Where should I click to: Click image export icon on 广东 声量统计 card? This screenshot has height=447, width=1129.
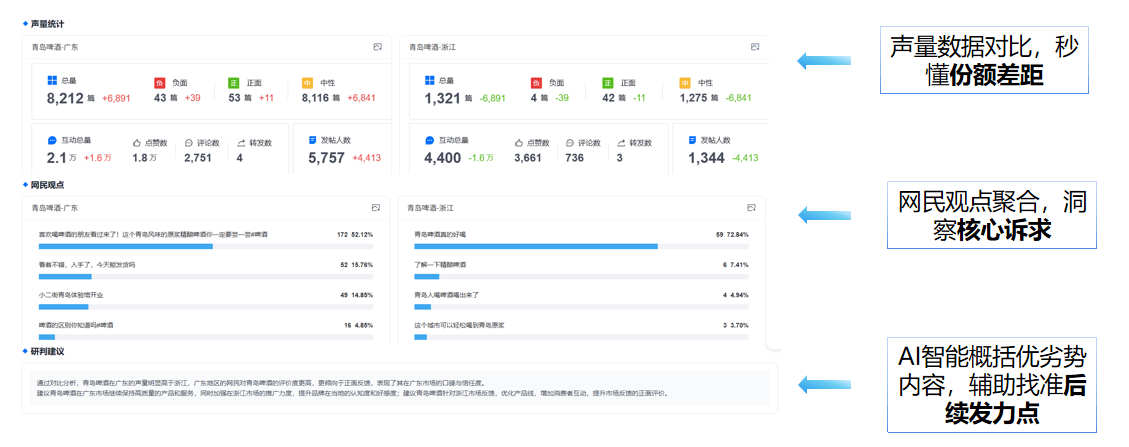377,47
